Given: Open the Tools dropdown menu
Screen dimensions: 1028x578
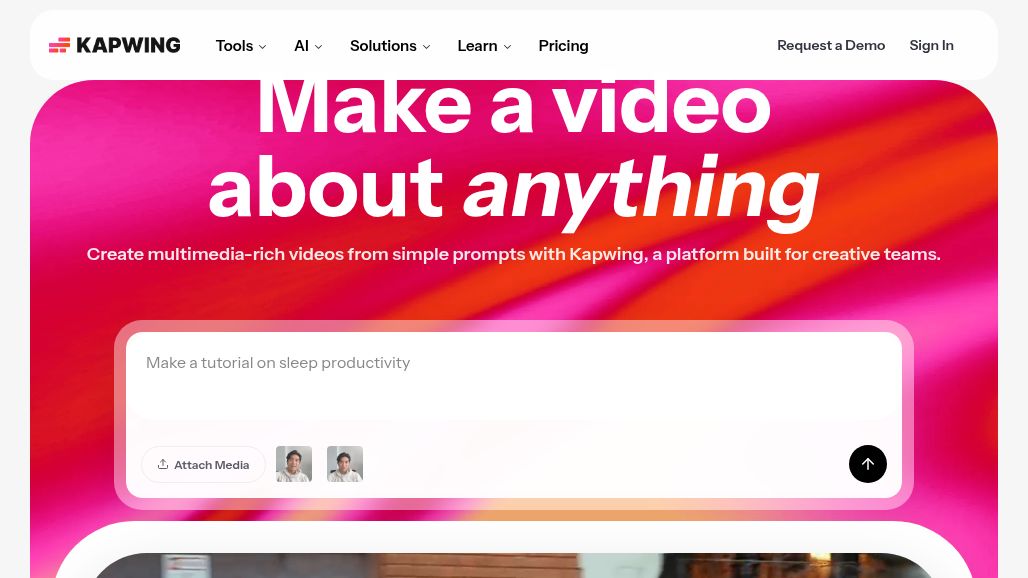Looking at the screenshot, I should (x=241, y=46).
